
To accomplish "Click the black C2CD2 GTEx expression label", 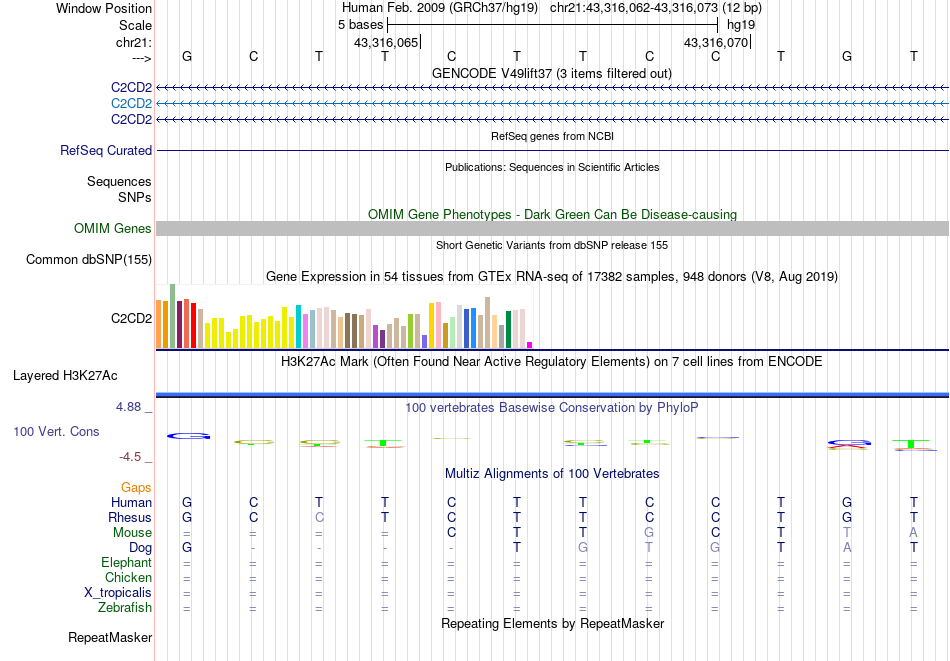I will [131, 318].
